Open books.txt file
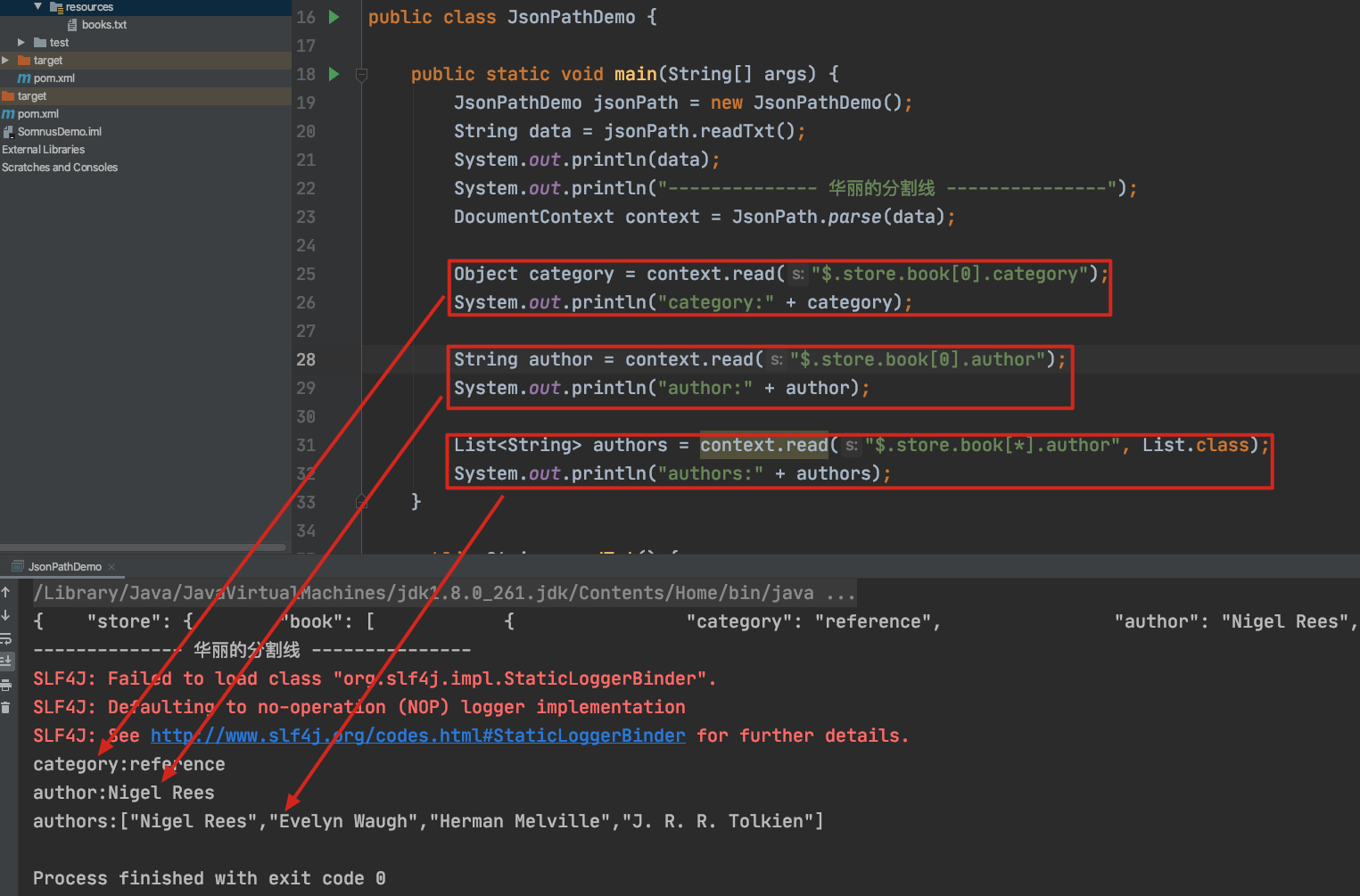 [104, 25]
